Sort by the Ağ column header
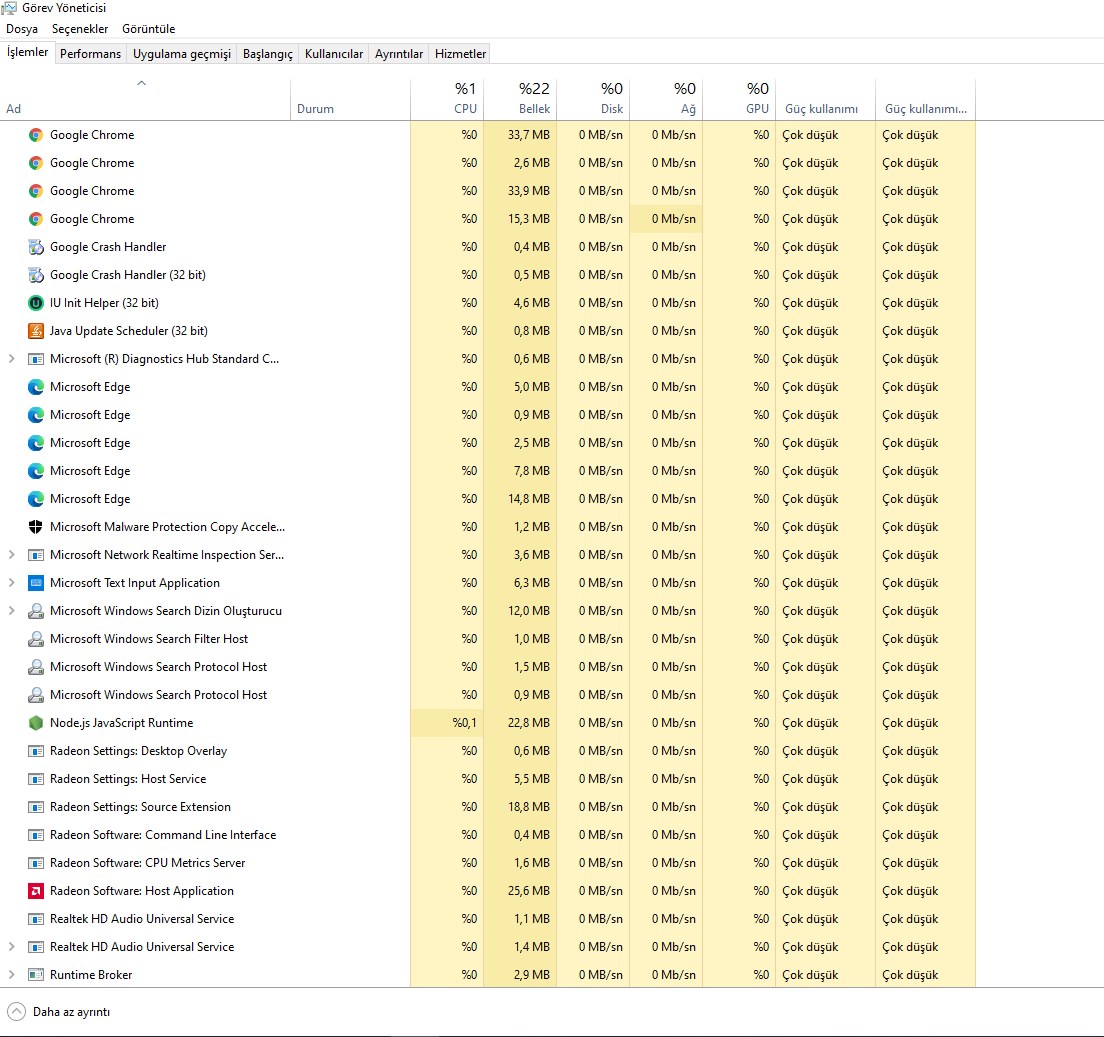The width and height of the screenshot is (1104, 1037). (x=667, y=99)
